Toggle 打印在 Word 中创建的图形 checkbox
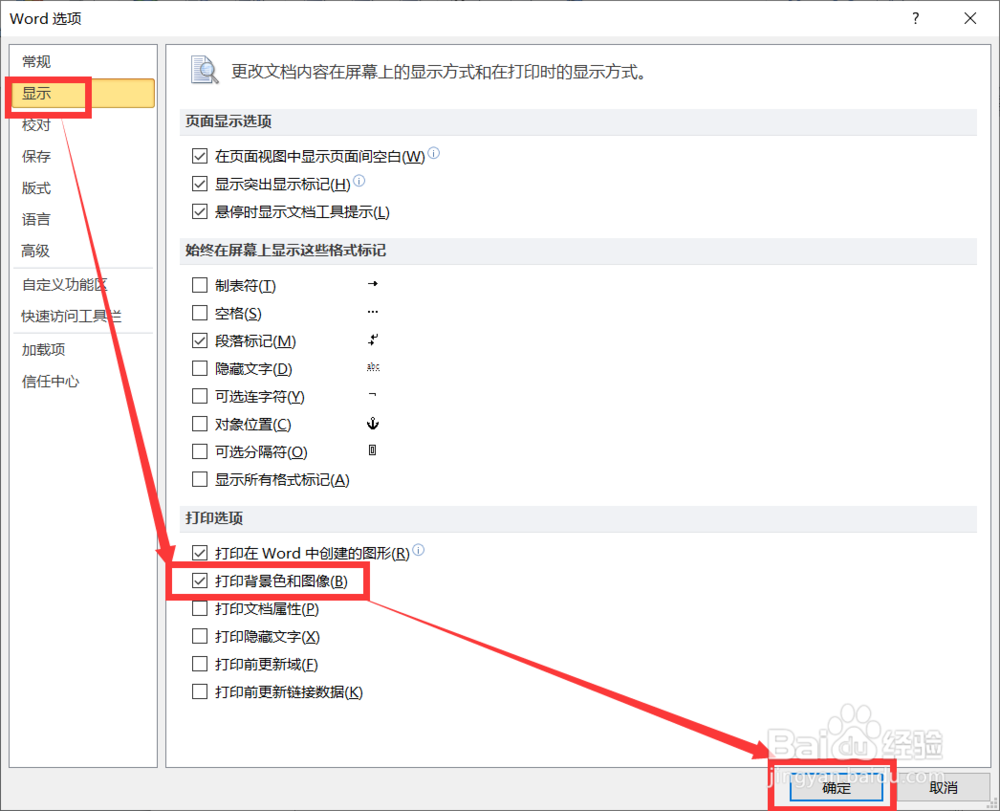 tap(200, 552)
